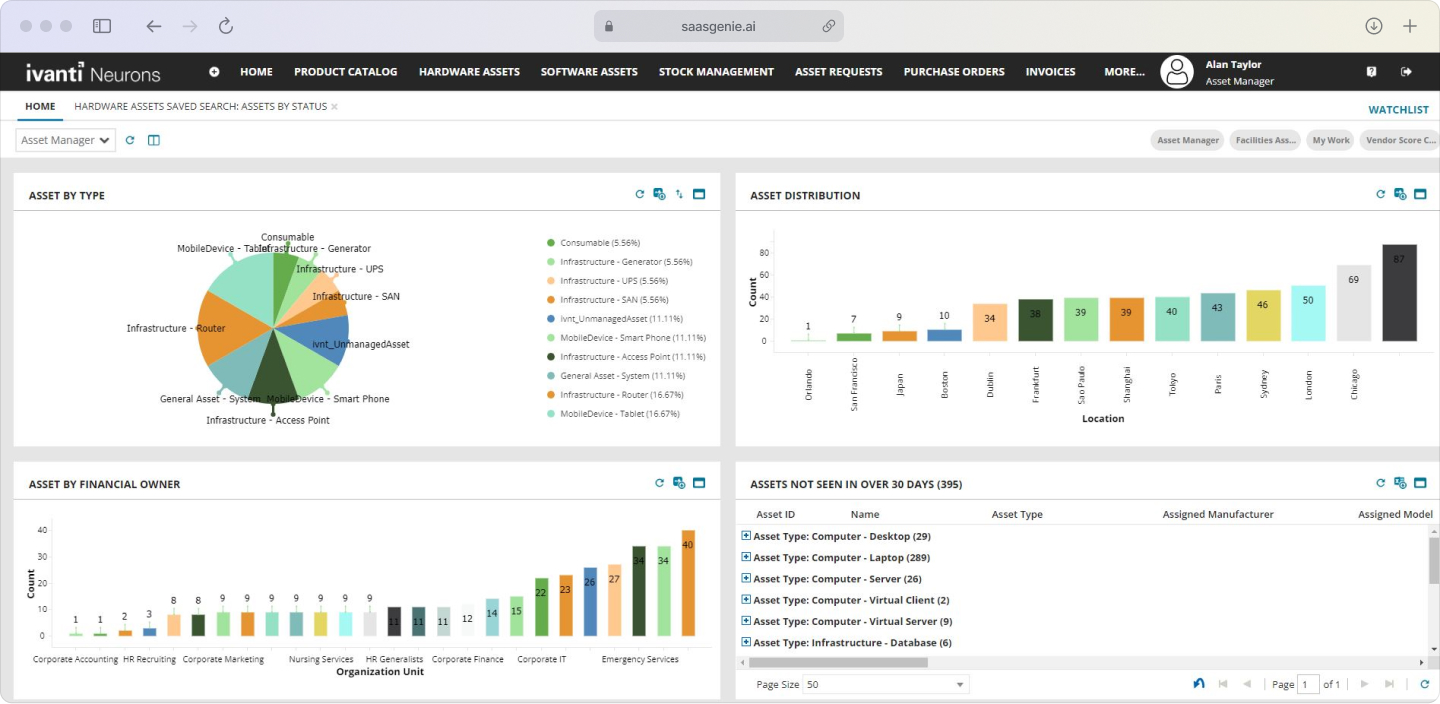Expand Asset Type: Computer - Server (26)

pyautogui.click(x=746, y=578)
